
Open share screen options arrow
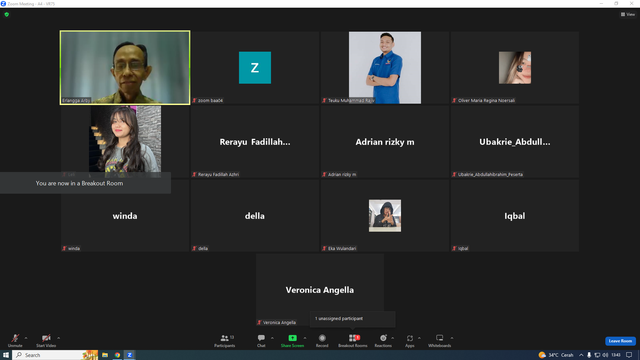coord(305,338)
